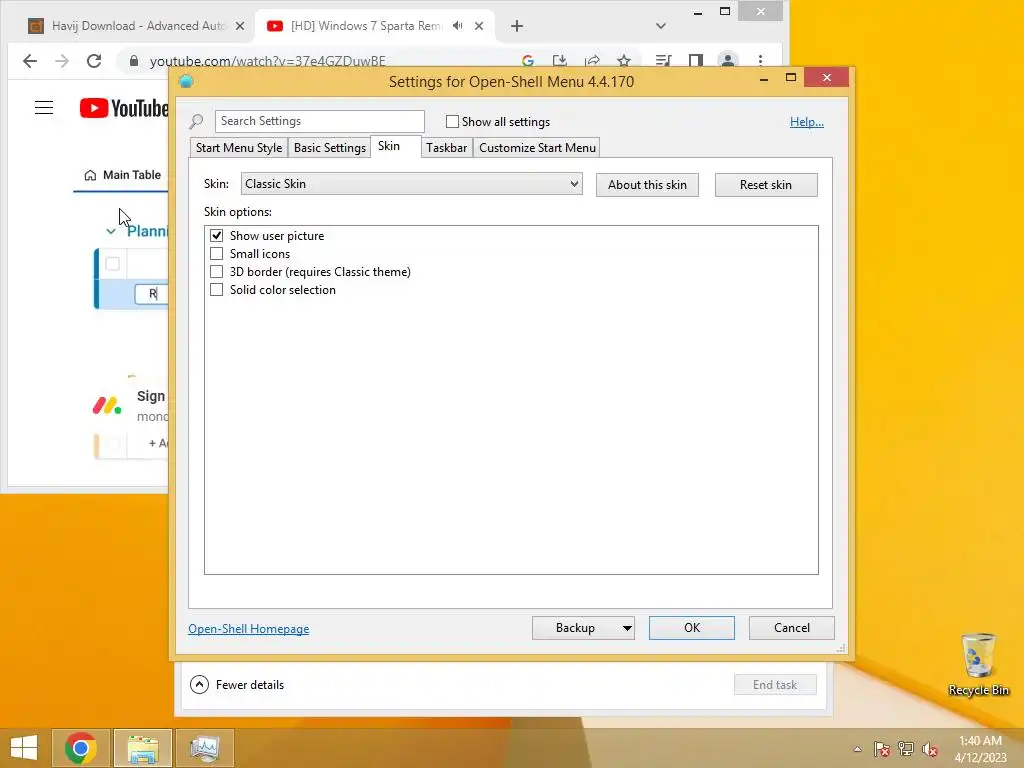The image size is (1024, 768).
Task: Open Chrome profile avatar
Action: [728, 60]
